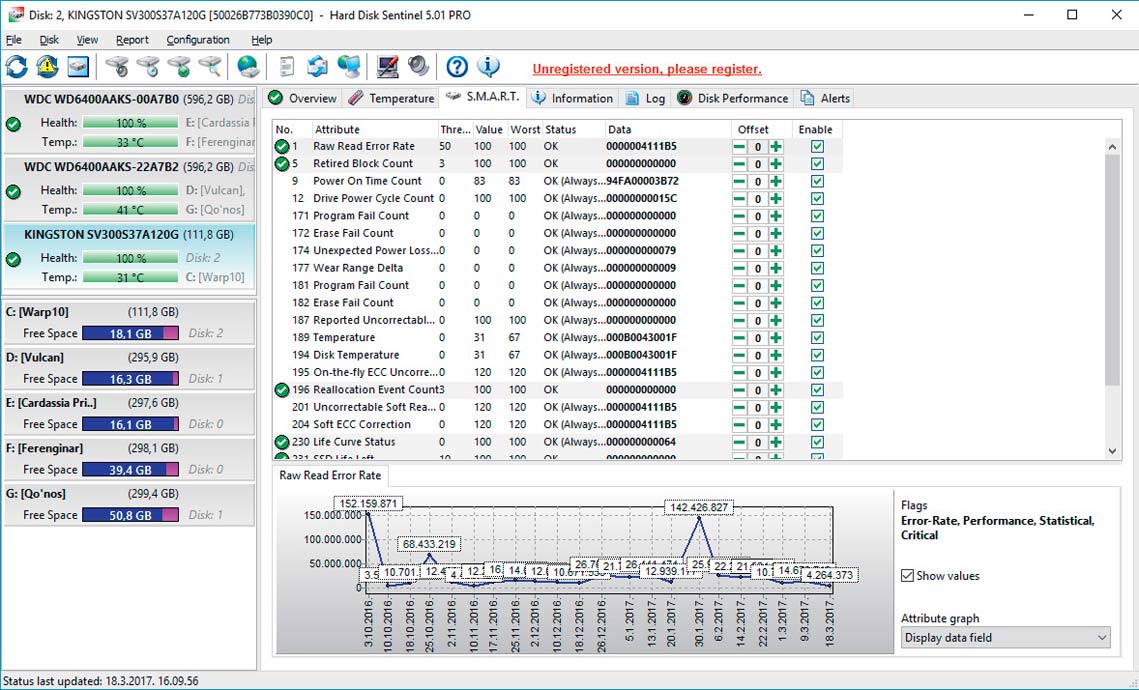The width and height of the screenshot is (1139, 690).
Task: Uncheck Enable for Reallocation Event Count
Action: pyautogui.click(x=817, y=391)
